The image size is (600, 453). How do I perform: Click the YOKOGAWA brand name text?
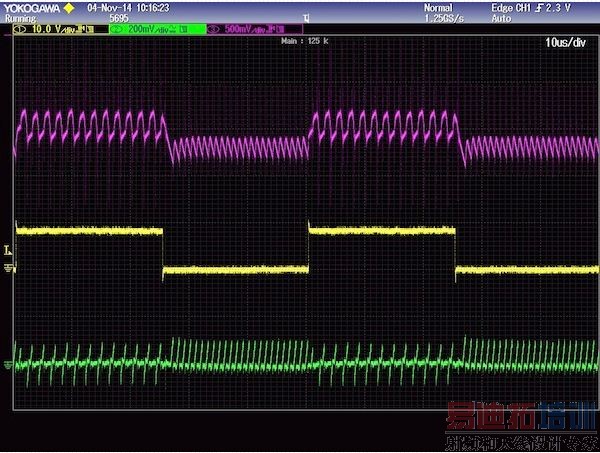(x=32, y=8)
